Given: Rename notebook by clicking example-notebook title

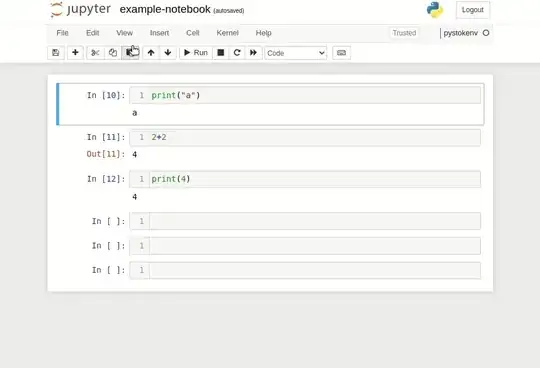Looking at the screenshot, I should coord(165,9).
